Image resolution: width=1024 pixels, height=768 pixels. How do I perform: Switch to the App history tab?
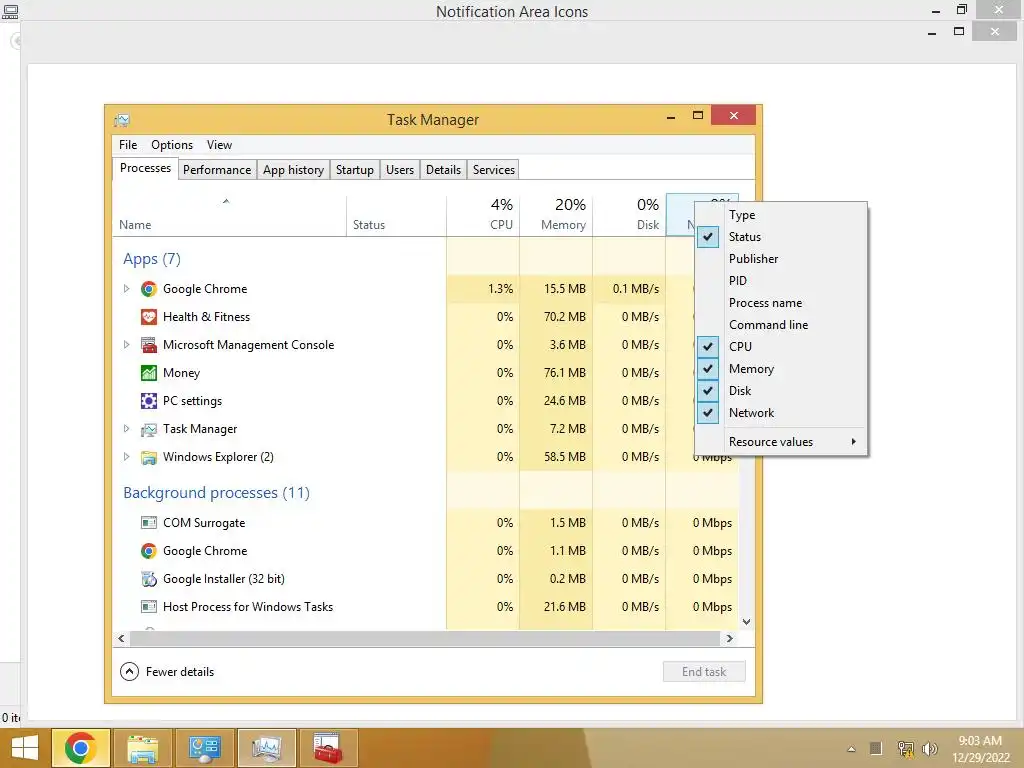(293, 170)
